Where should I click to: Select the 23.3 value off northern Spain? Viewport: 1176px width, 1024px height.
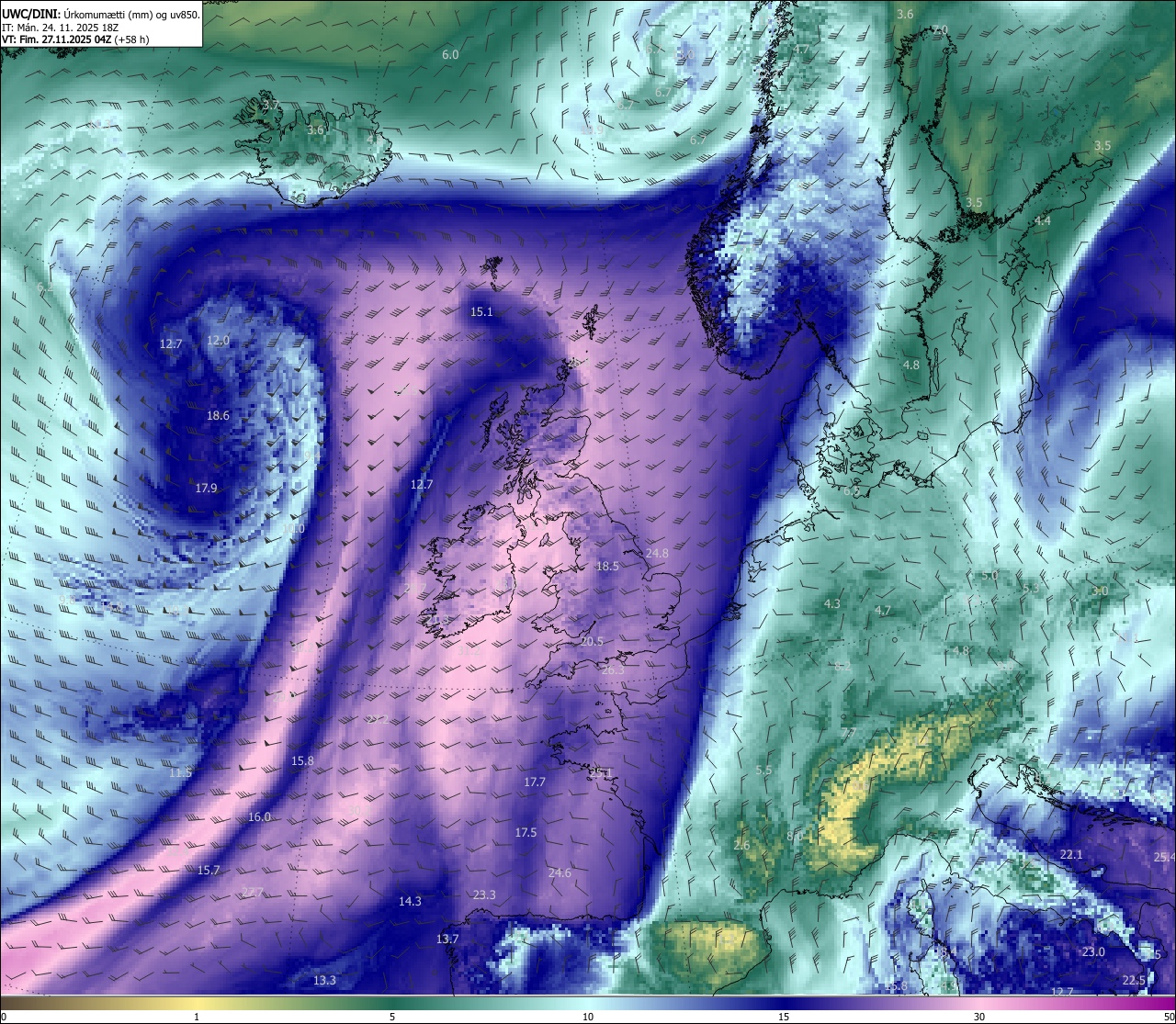484,895
